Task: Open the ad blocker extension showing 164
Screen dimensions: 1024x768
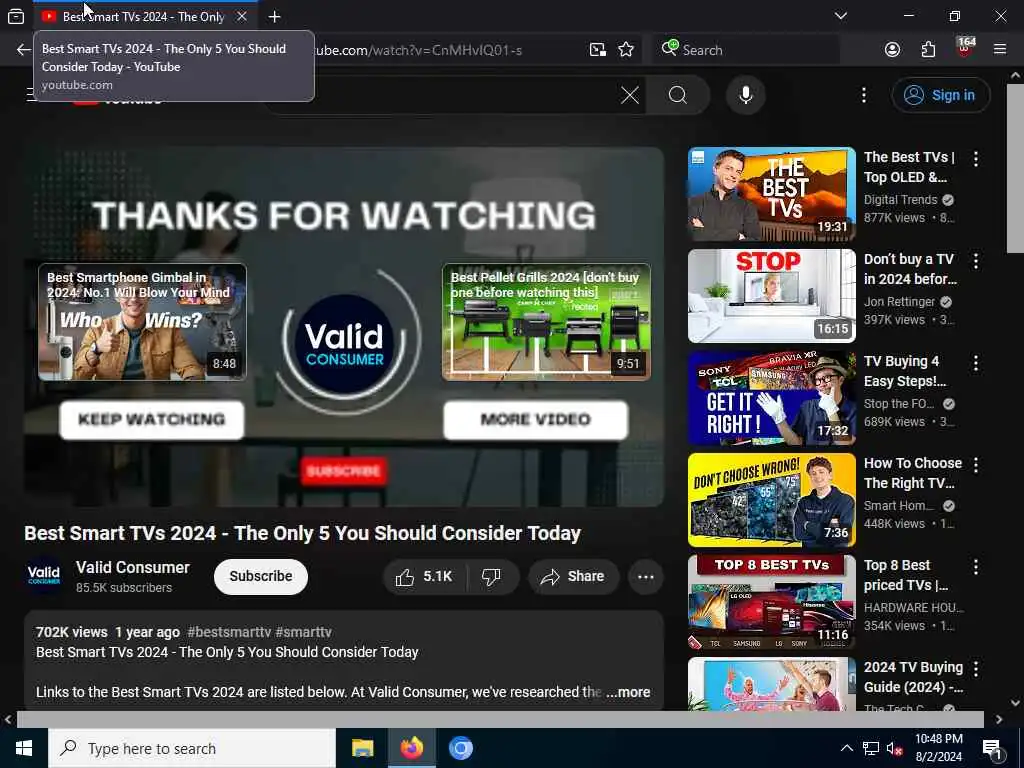Action: click(965, 47)
